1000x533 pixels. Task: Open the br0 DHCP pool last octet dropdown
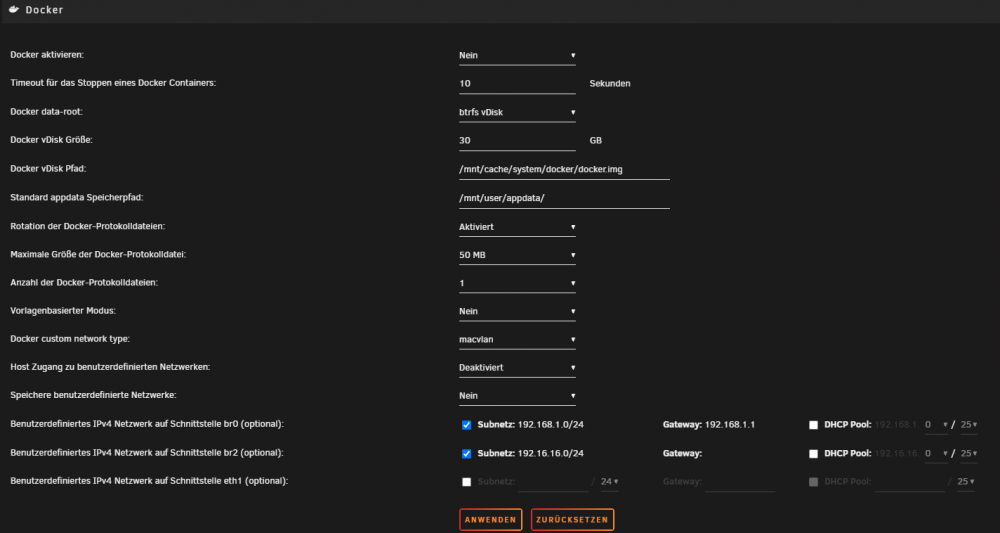pyautogui.click(x=936, y=425)
